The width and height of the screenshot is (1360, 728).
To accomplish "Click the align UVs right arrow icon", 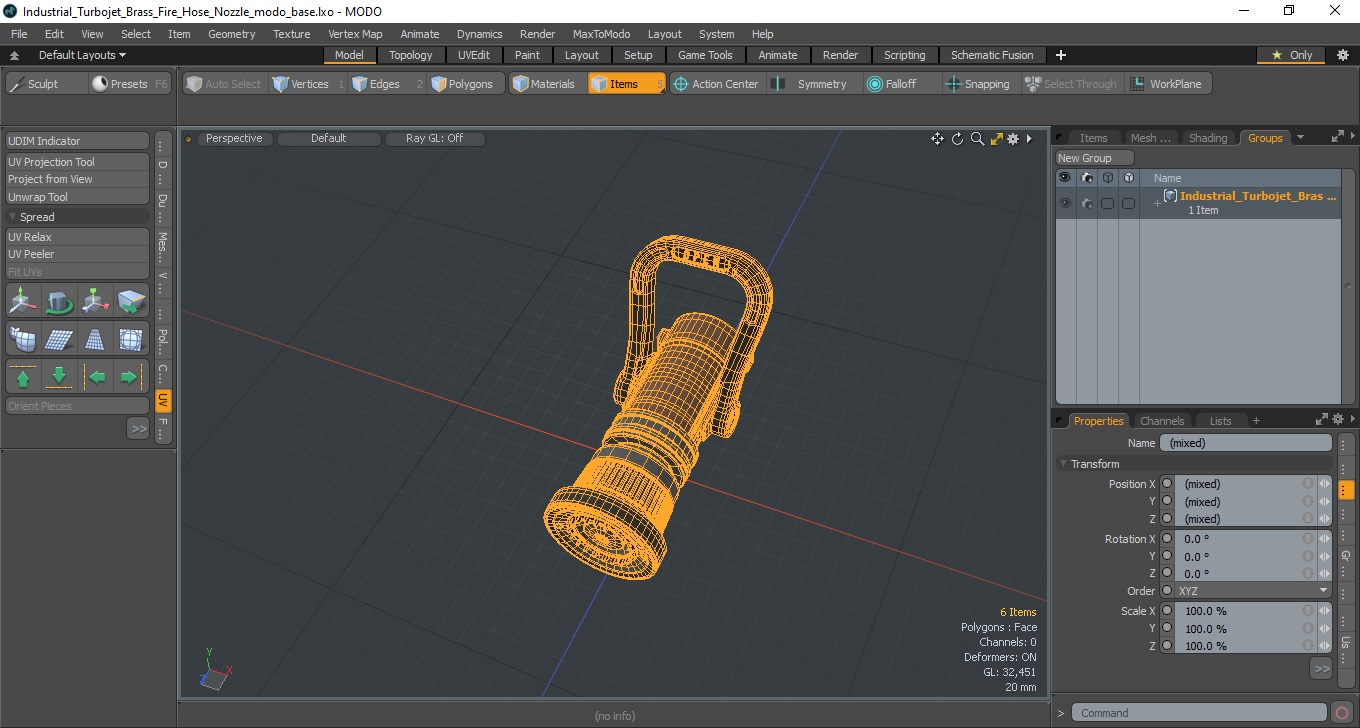I will point(130,377).
